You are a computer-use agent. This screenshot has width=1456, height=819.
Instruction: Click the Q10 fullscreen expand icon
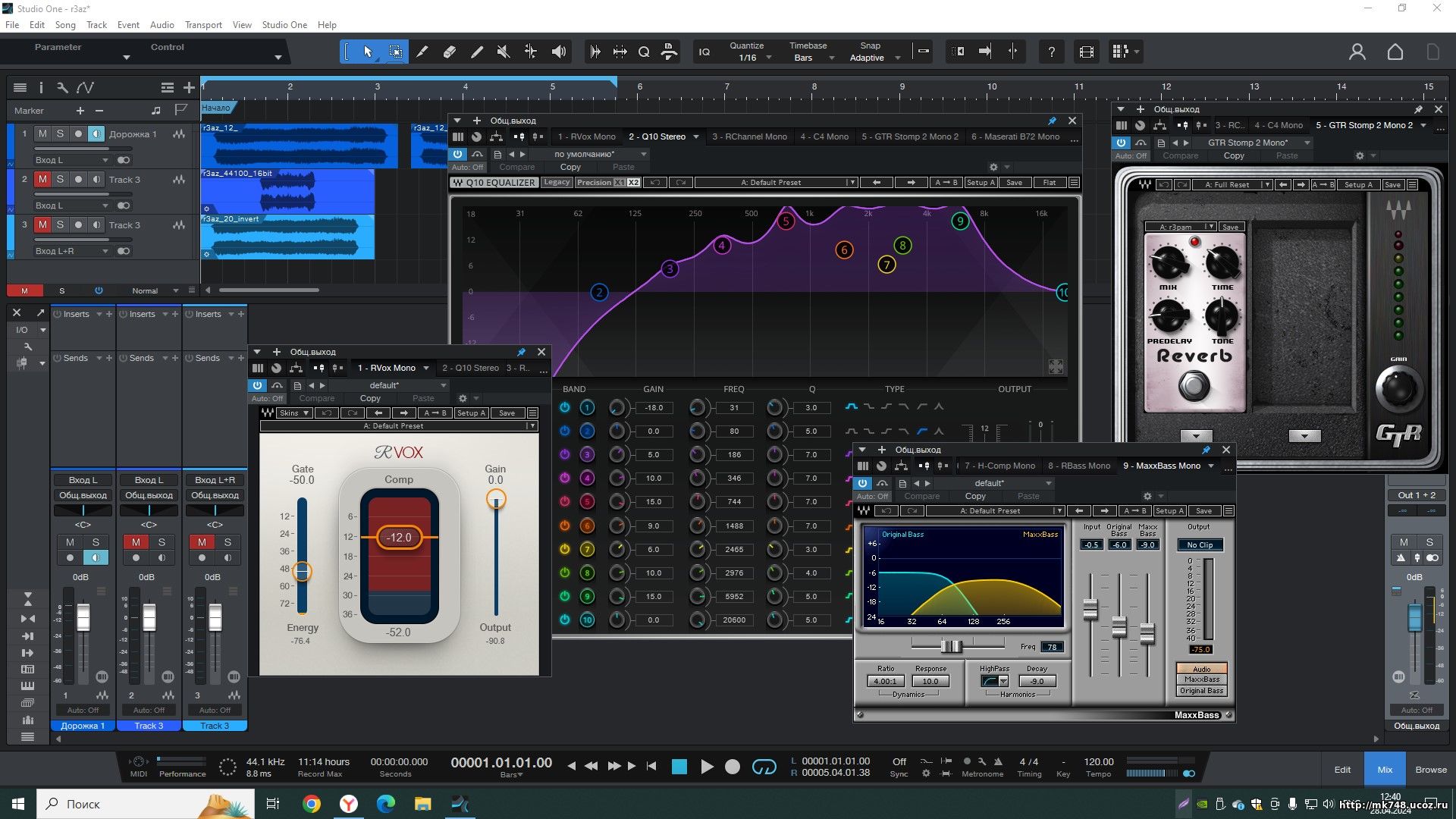pos(1056,367)
